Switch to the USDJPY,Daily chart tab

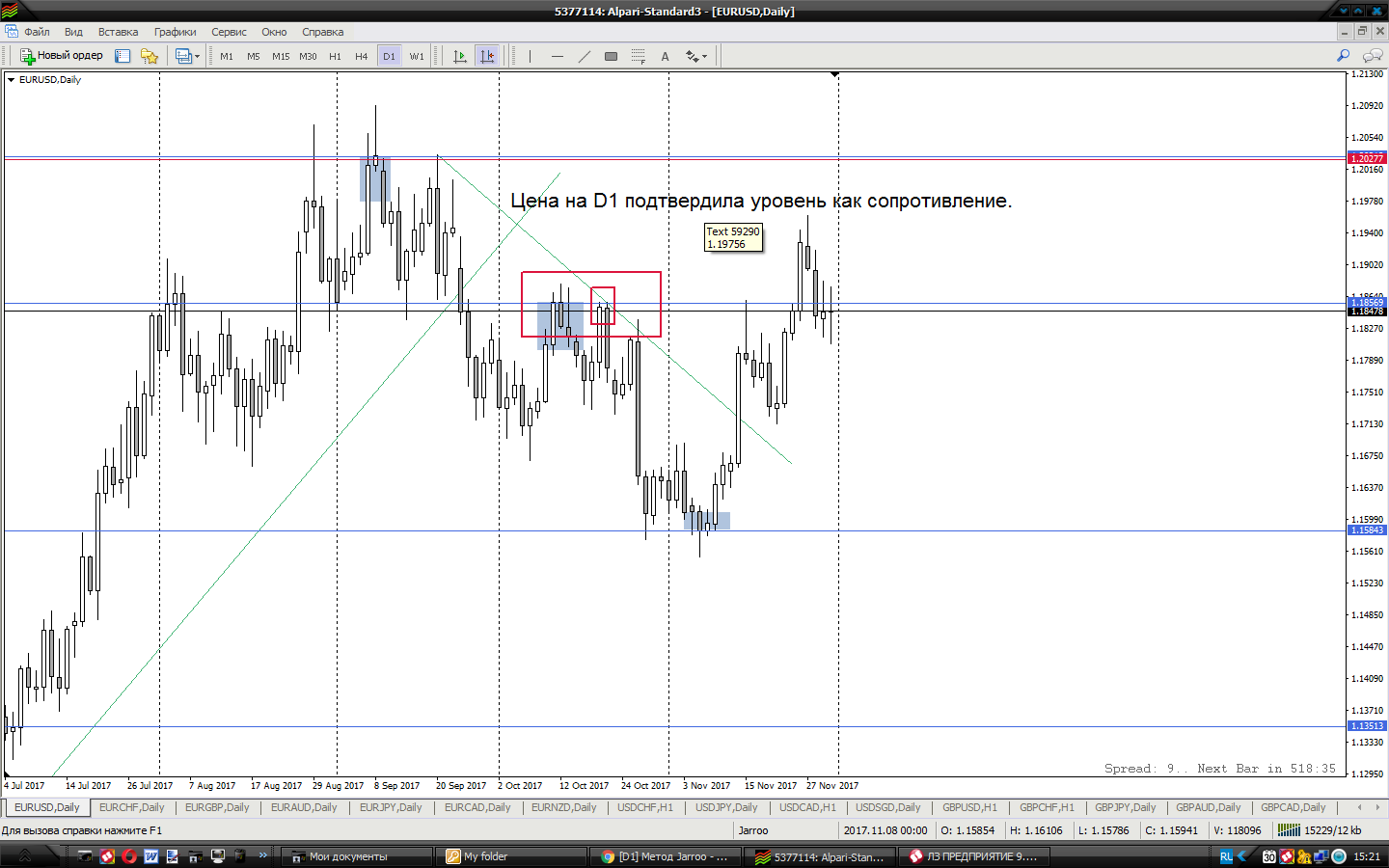coord(726,808)
